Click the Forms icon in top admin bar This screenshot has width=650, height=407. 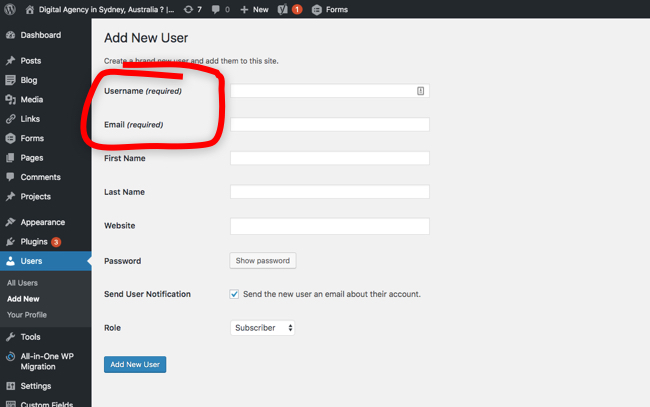pyautogui.click(x=317, y=10)
